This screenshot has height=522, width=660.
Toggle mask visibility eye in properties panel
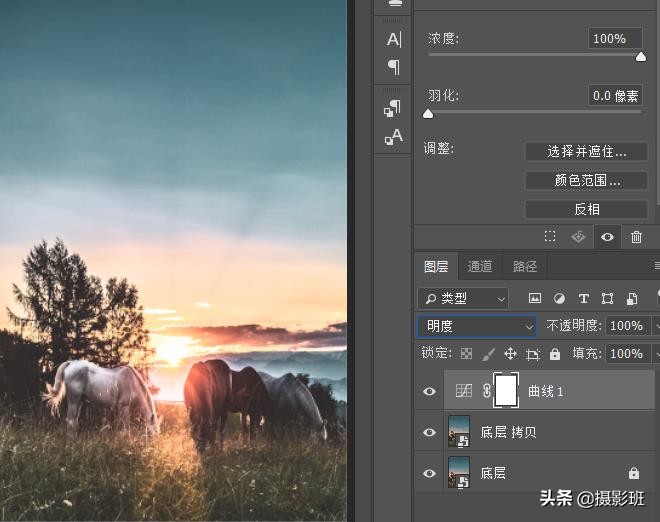point(607,237)
